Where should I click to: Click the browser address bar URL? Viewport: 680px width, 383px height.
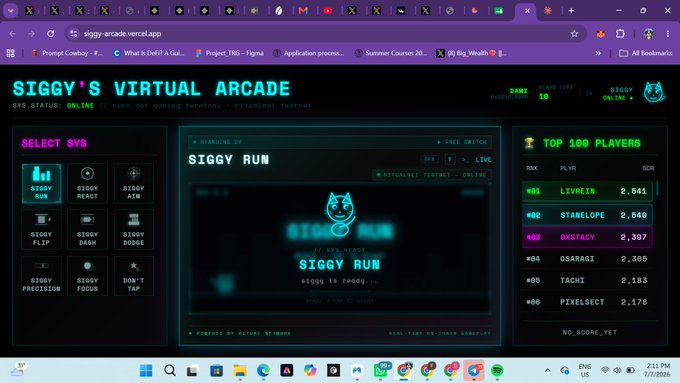coord(122,33)
